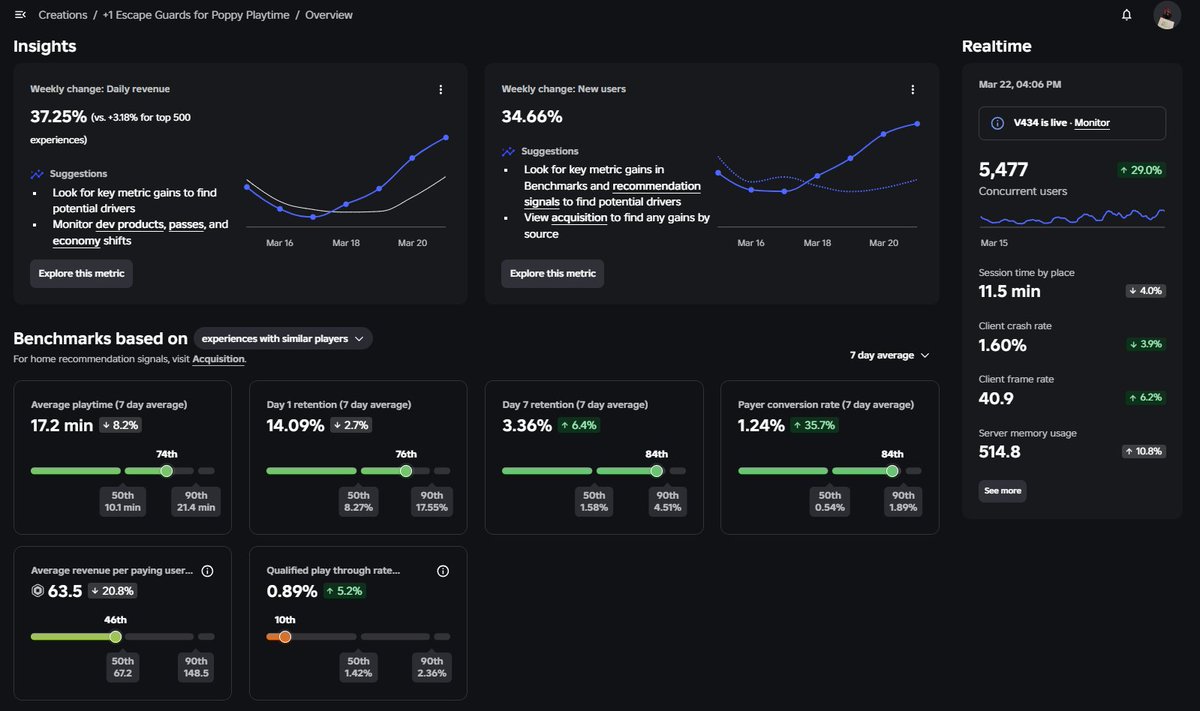Viewport: 1200px width, 711px height.
Task: Click Suggestions sparkle icon in Daily revenue card
Action: click(x=37, y=174)
